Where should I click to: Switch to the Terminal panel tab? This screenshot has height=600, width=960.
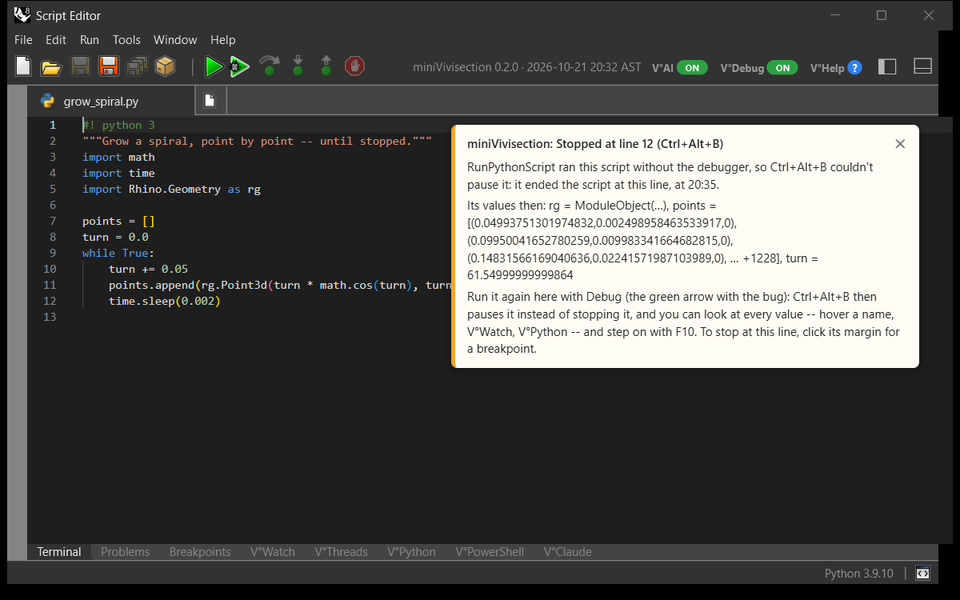click(x=59, y=552)
